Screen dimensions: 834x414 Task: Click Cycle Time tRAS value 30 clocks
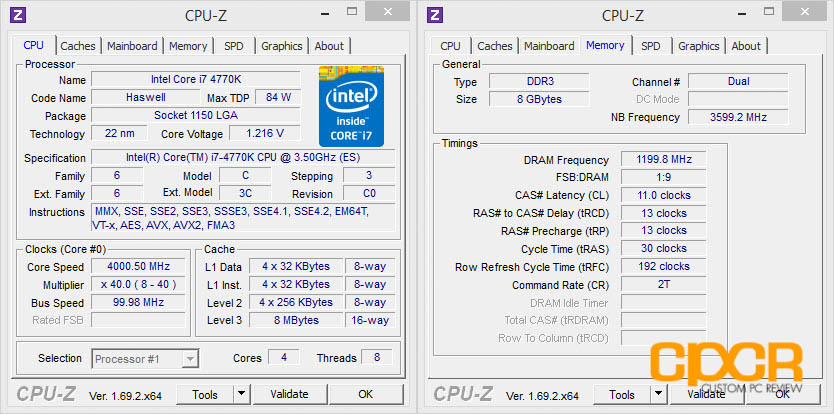(x=664, y=249)
